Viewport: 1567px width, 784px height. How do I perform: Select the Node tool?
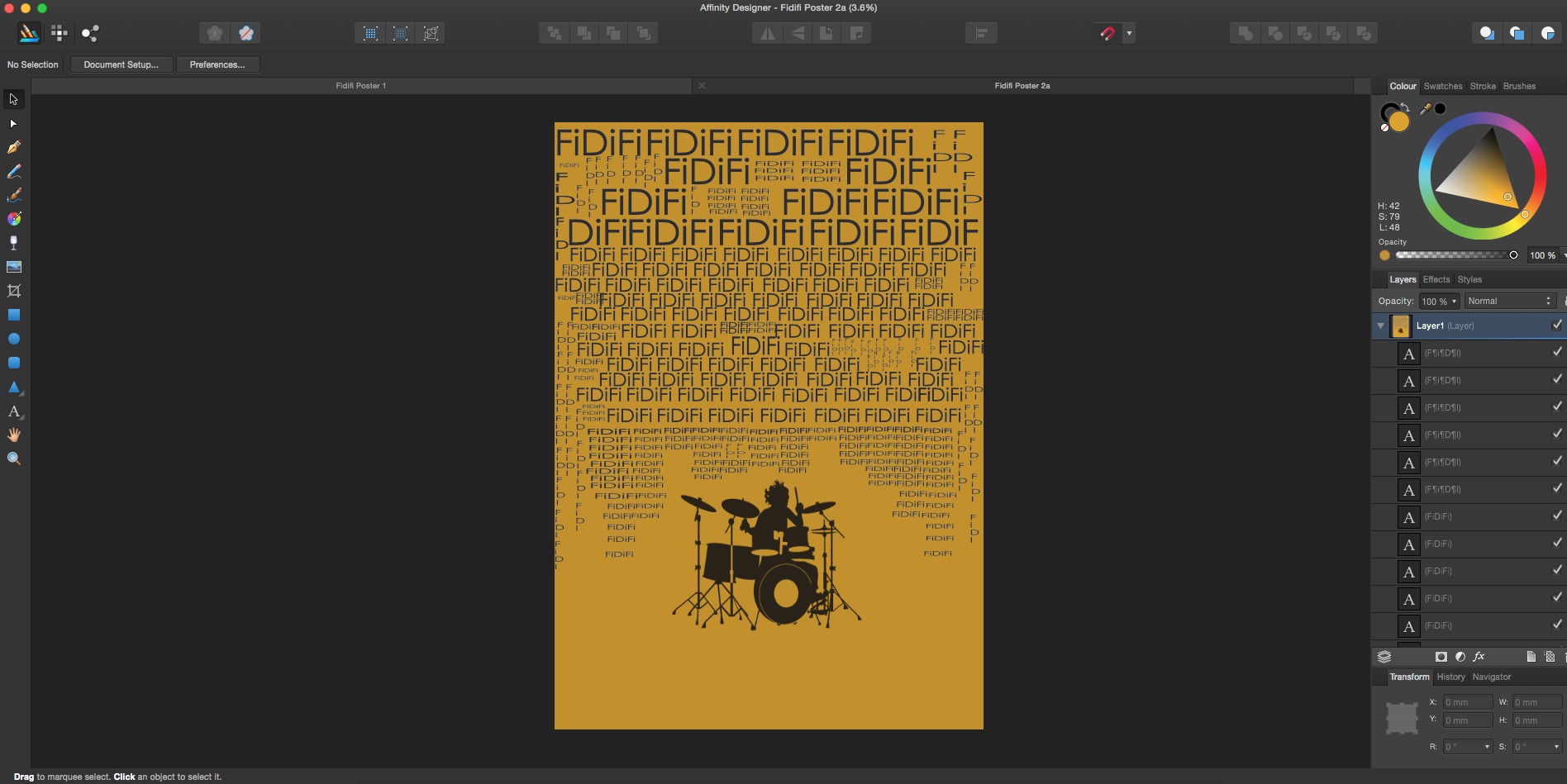[13, 123]
